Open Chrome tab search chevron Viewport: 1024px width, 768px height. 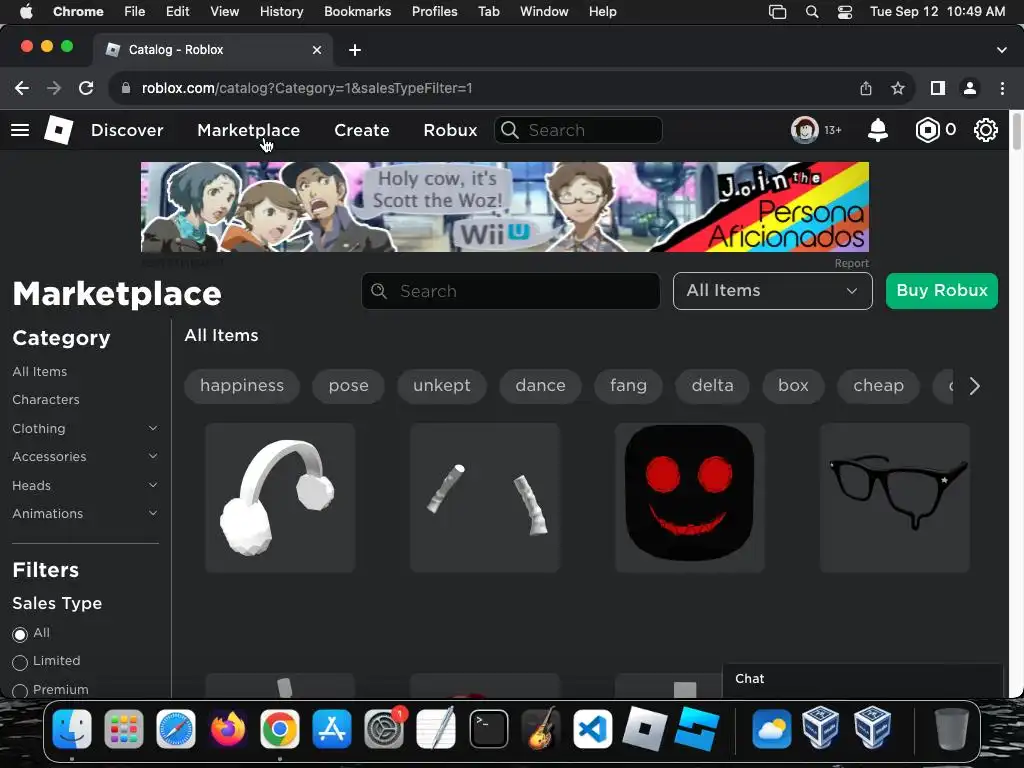tap(1001, 50)
